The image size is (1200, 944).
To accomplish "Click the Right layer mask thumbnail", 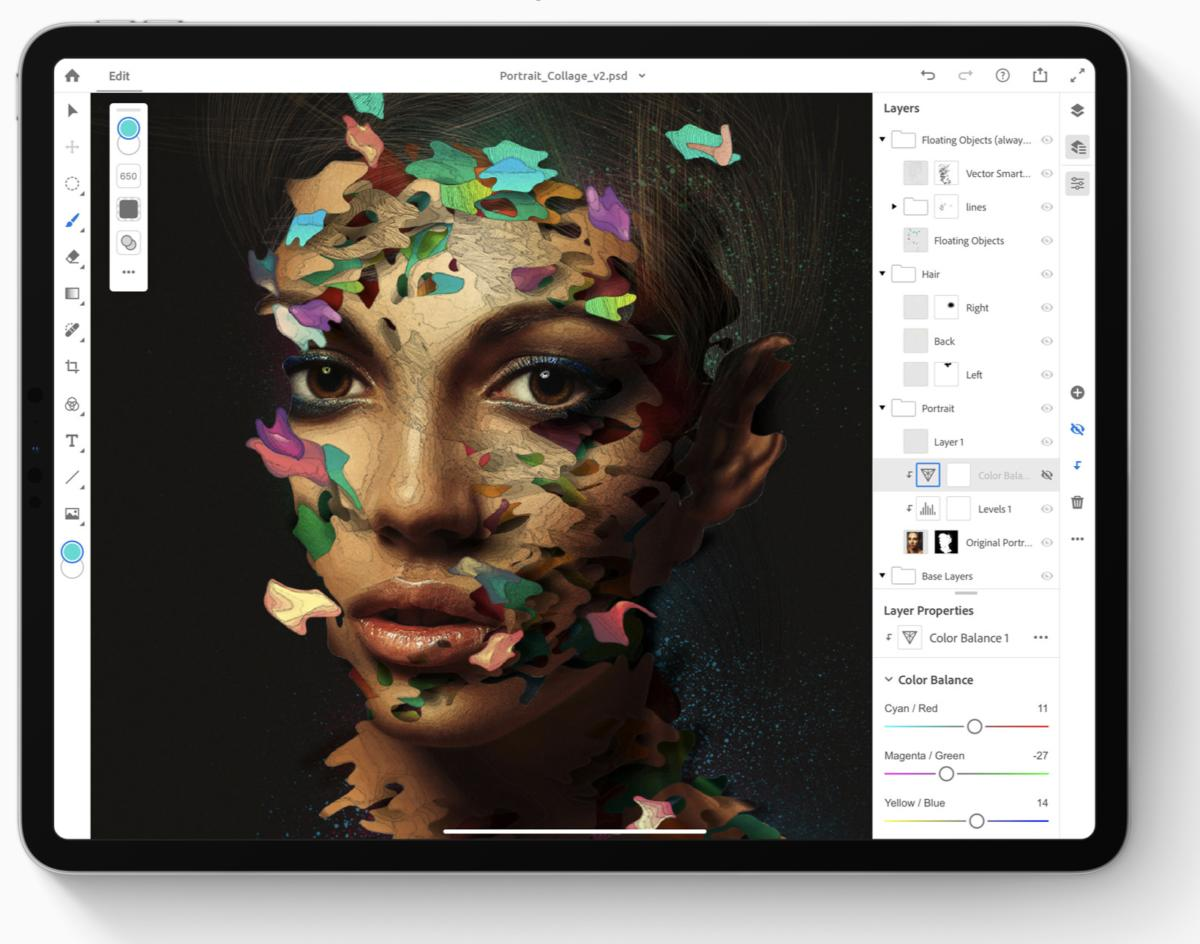I will (946, 308).
